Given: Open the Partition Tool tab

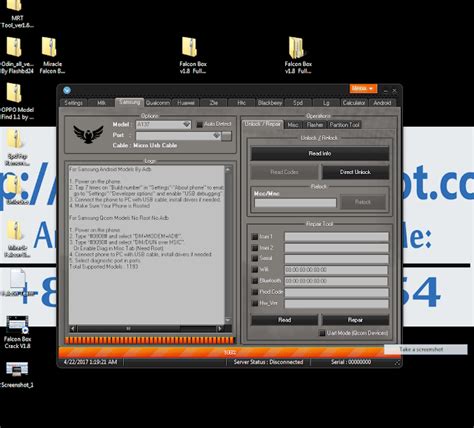Looking at the screenshot, I should pyautogui.click(x=345, y=125).
